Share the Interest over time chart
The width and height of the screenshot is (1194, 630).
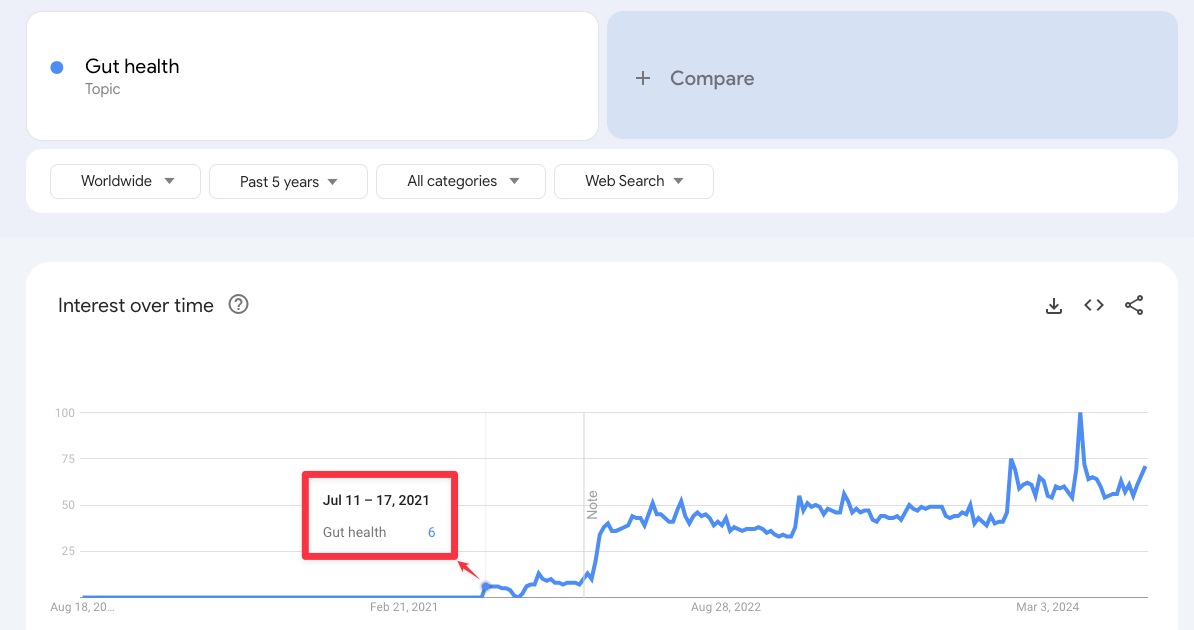coord(1134,305)
